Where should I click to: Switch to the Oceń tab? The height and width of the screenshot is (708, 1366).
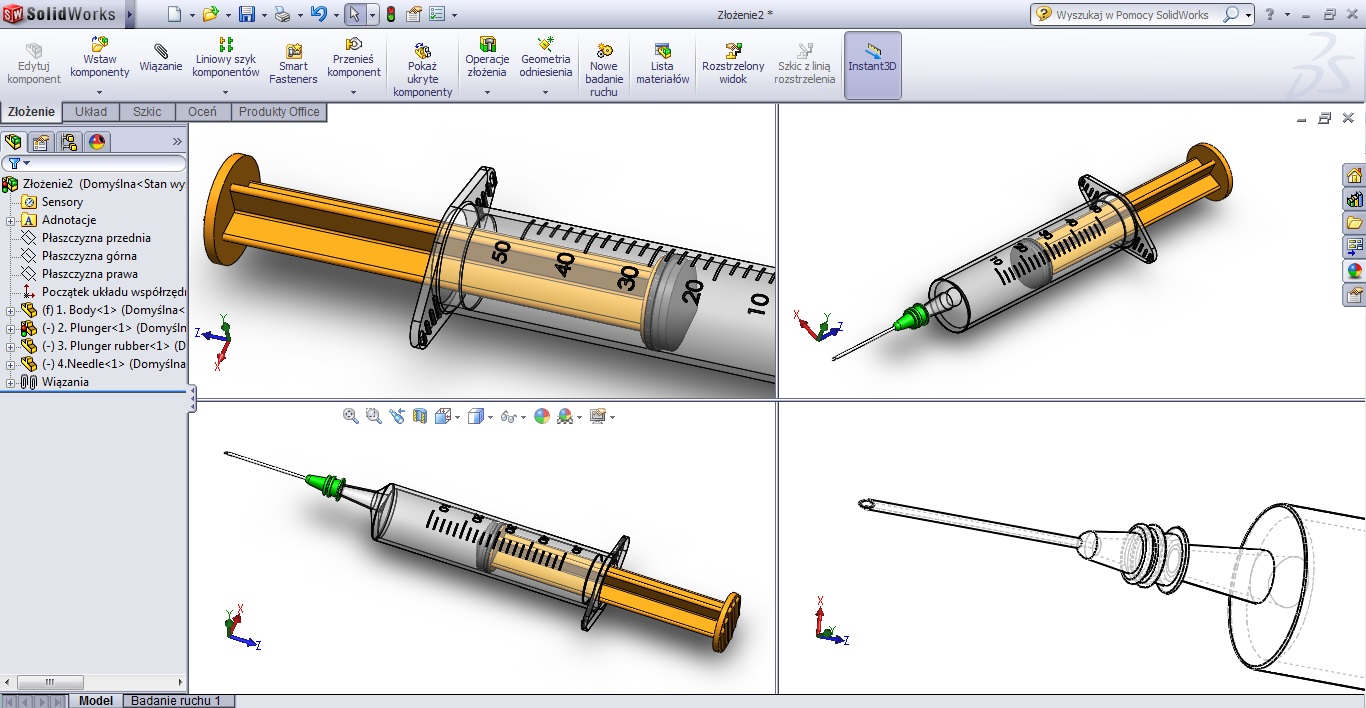tap(202, 112)
